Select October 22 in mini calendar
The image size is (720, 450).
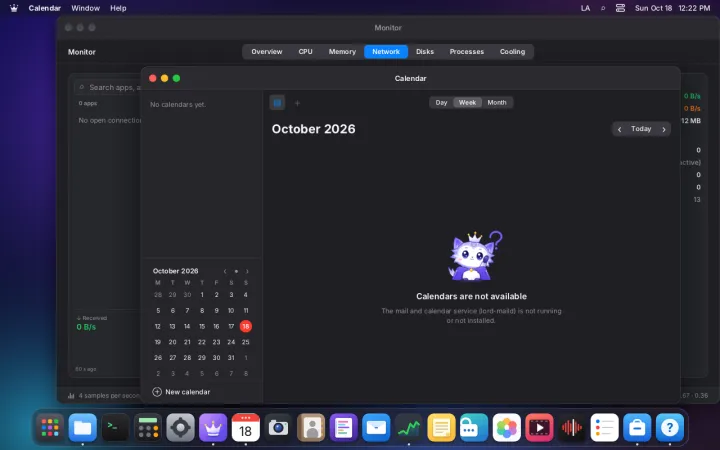202,342
